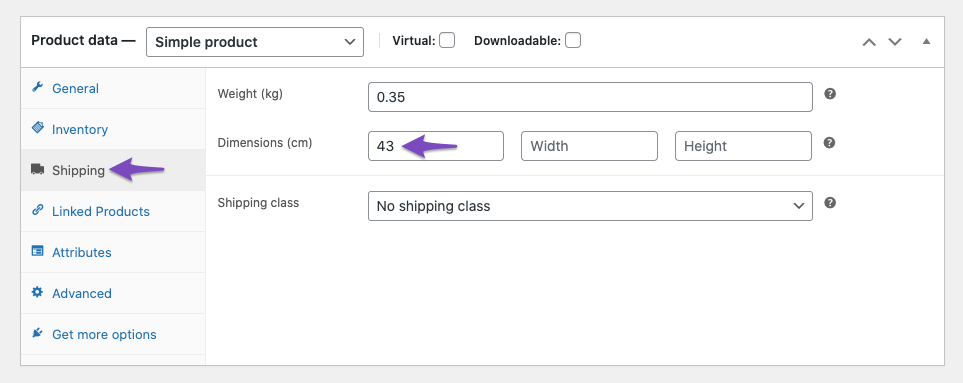Click the Product data heading

(83, 41)
